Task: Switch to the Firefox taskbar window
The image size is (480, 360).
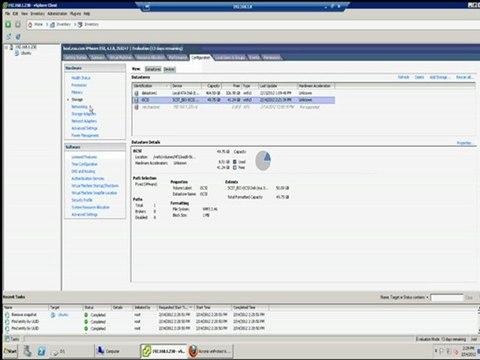Action: [x=210, y=351]
